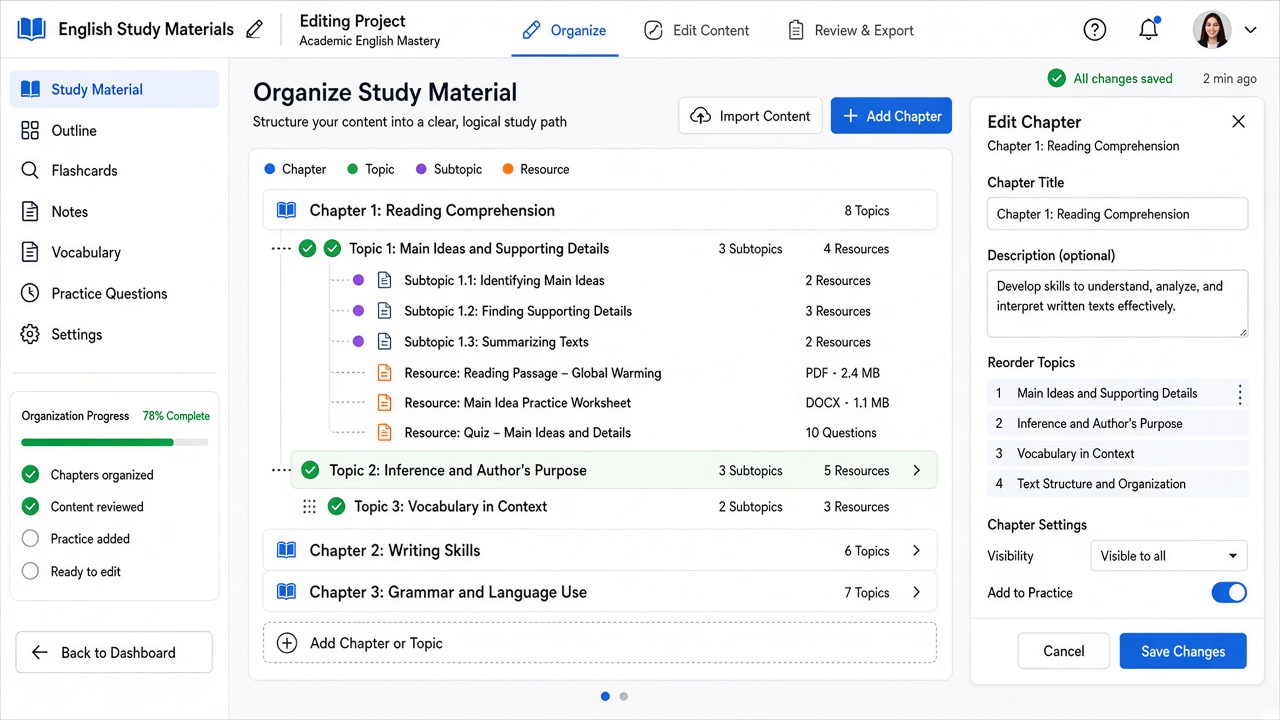Click the Chapter 2 book icon

pos(286,550)
